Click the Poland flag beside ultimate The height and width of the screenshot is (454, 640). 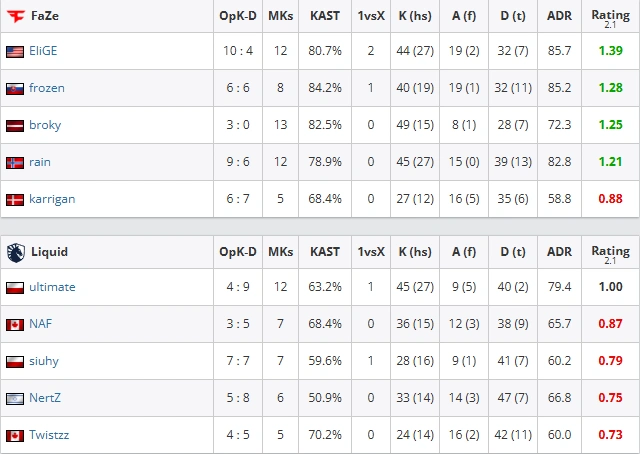click(15, 288)
